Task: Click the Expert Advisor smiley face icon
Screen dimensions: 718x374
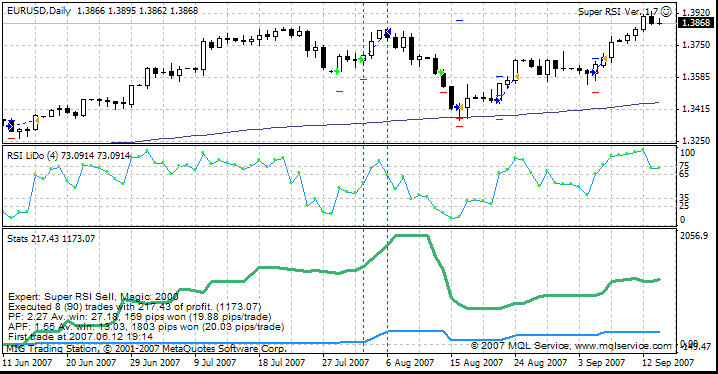Action: [x=666, y=11]
